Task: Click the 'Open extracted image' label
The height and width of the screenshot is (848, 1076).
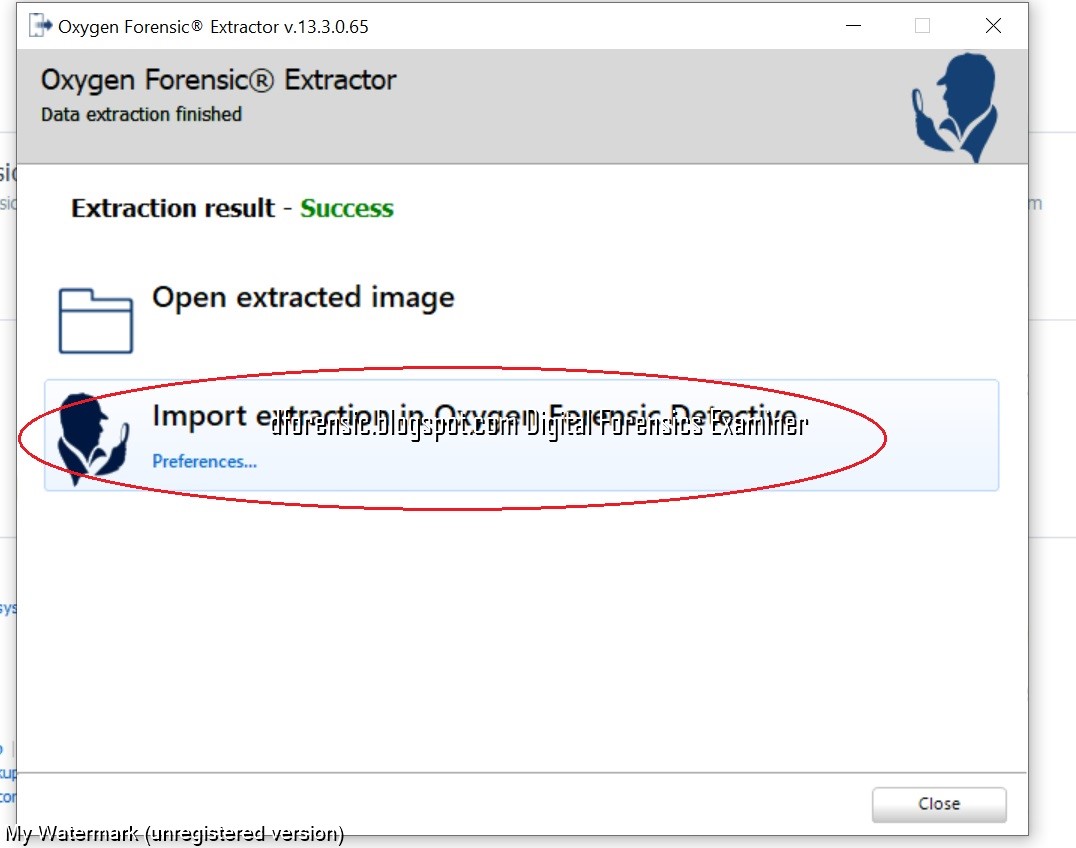Action: 303,298
